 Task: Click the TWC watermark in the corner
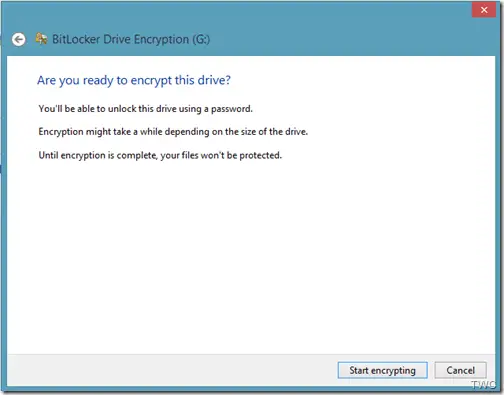[x=483, y=385]
